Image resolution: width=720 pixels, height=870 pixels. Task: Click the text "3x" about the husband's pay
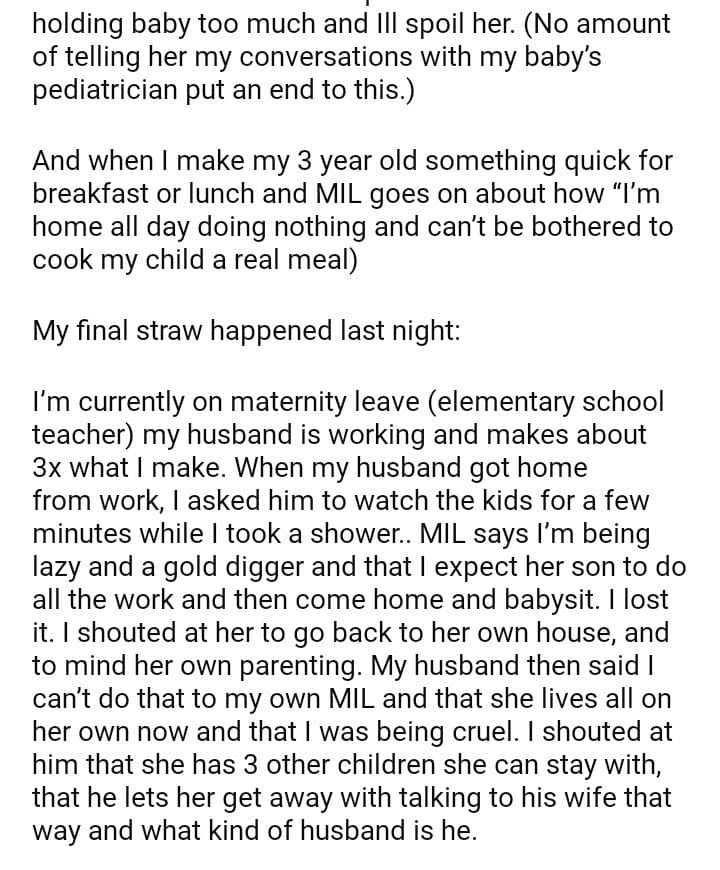[49, 468]
